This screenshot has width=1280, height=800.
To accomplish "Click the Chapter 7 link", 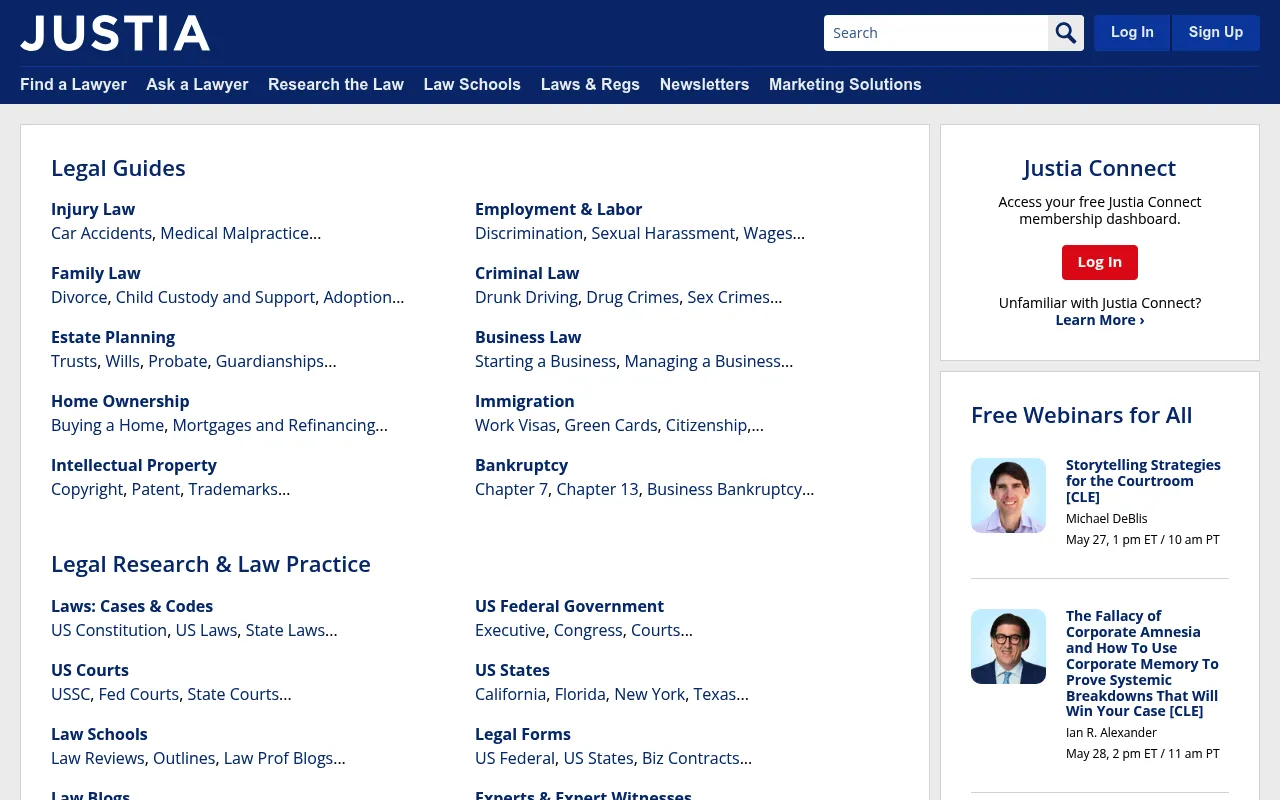I will (x=512, y=489).
